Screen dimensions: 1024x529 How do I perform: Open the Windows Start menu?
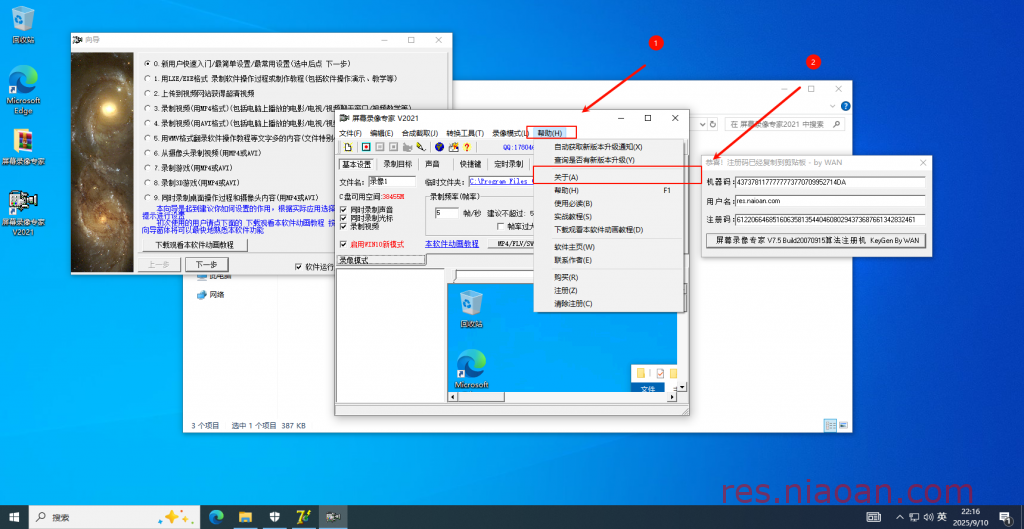(x=14, y=517)
